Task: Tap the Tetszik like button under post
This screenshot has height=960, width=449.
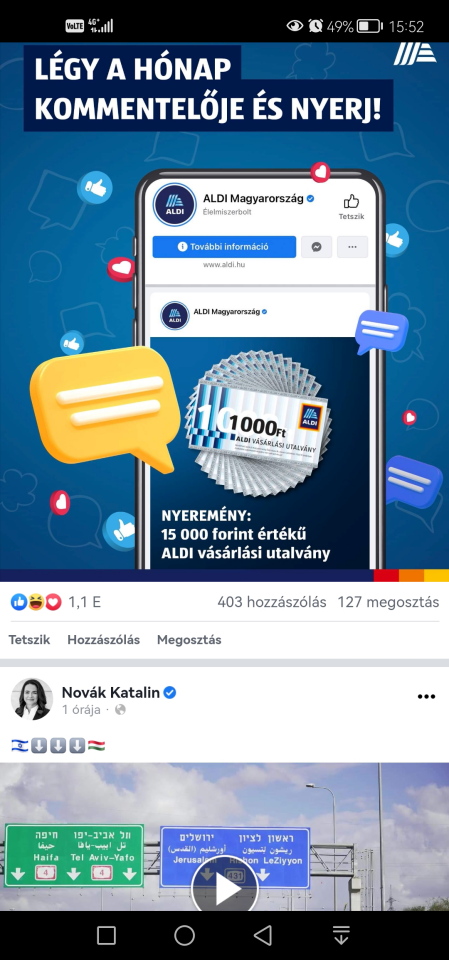Action: point(29,640)
